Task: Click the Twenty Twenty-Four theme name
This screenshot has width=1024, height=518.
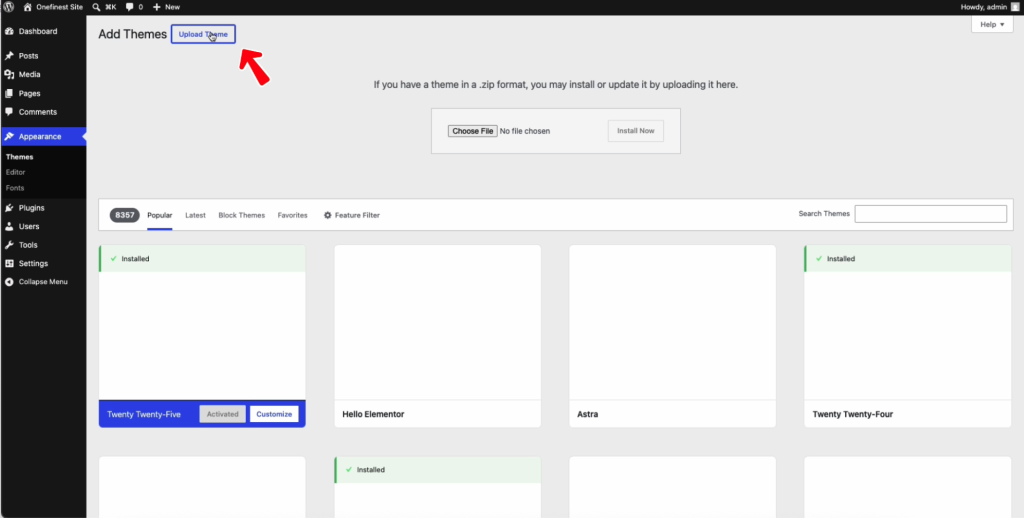Action: click(853, 414)
